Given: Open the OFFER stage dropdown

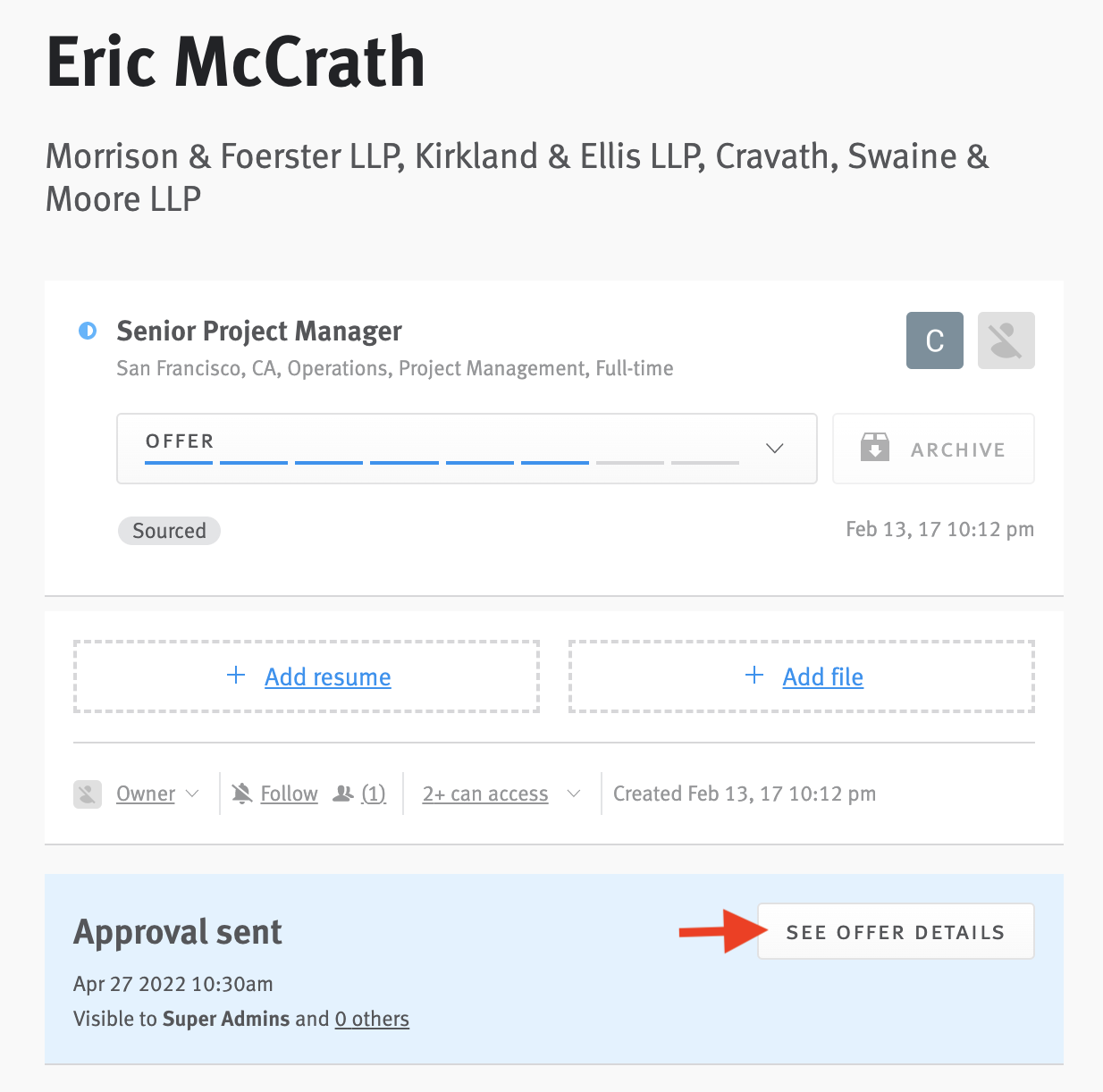Looking at the screenshot, I should [x=774, y=449].
